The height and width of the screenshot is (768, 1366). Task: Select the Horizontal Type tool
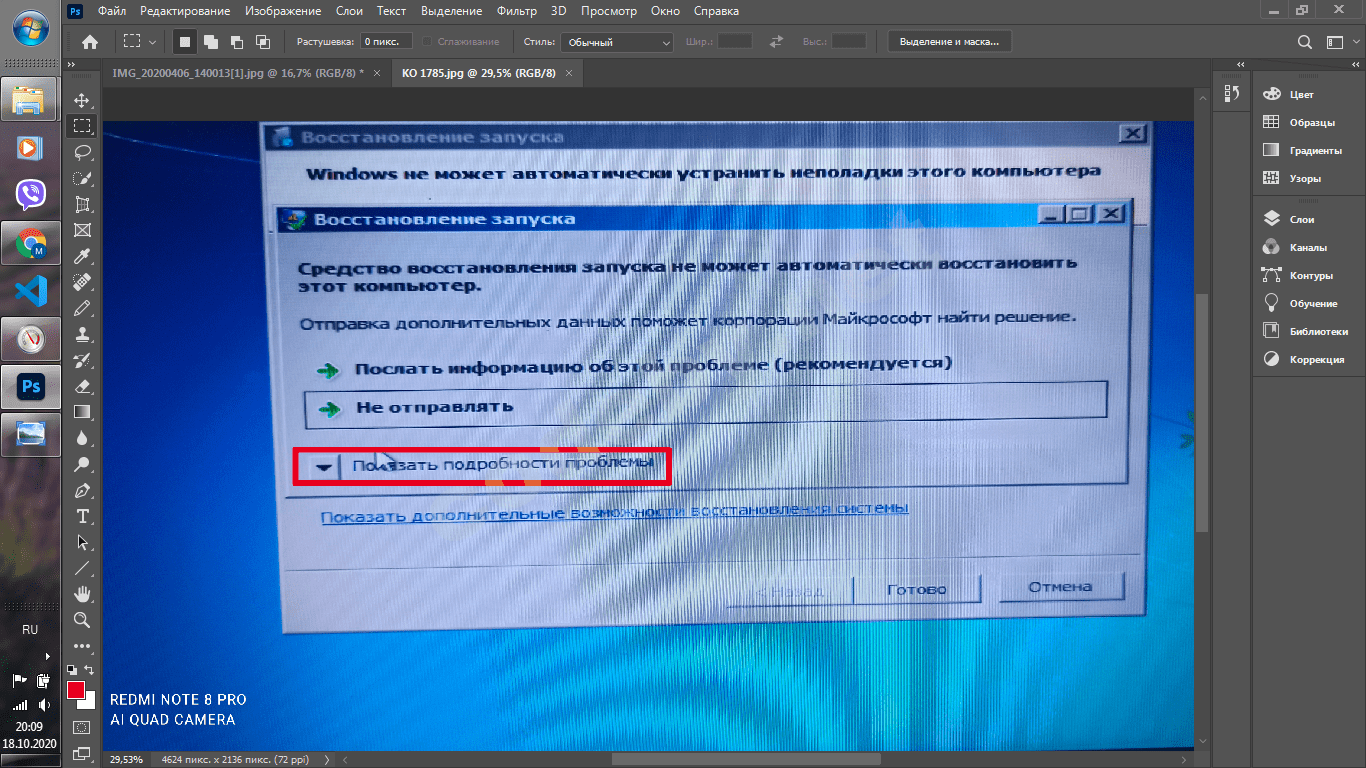82,516
